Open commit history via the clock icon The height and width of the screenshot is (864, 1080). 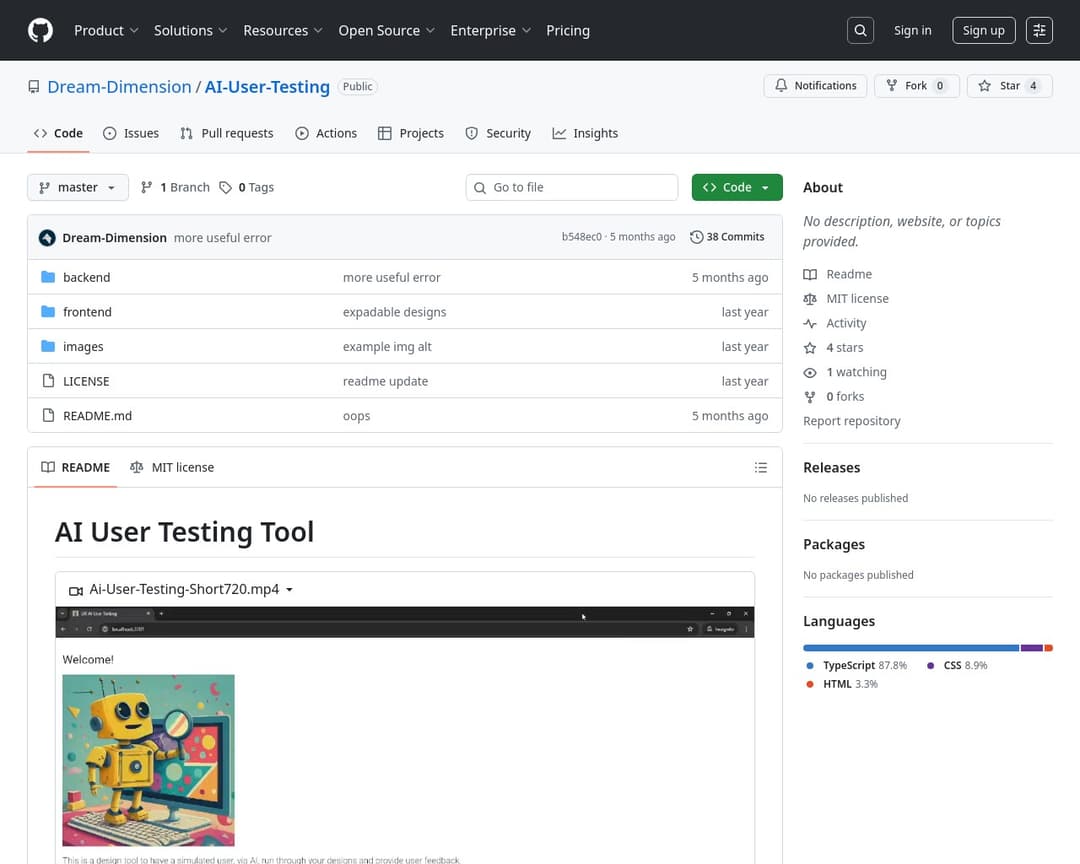point(696,237)
